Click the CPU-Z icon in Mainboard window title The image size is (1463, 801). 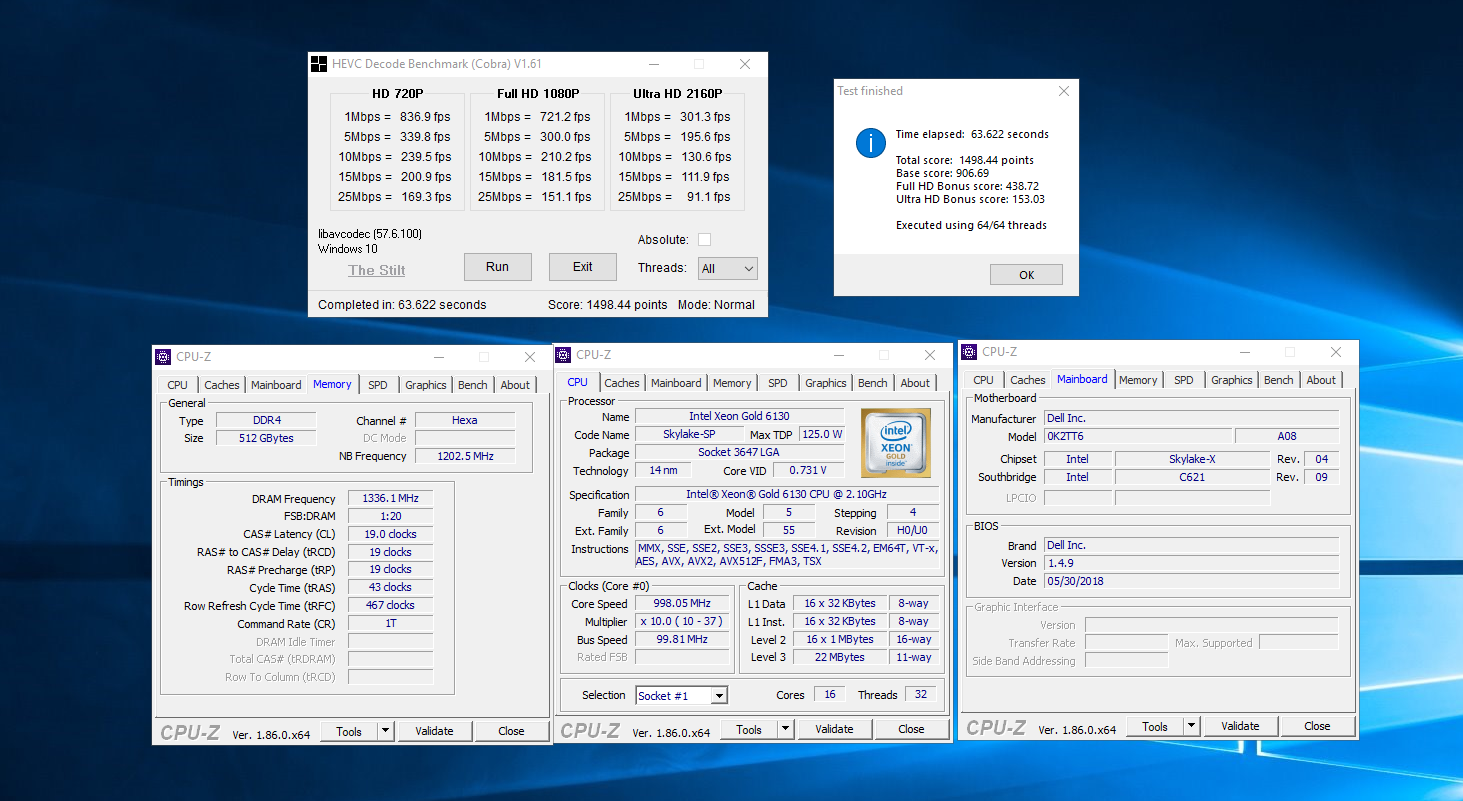pos(969,352)
